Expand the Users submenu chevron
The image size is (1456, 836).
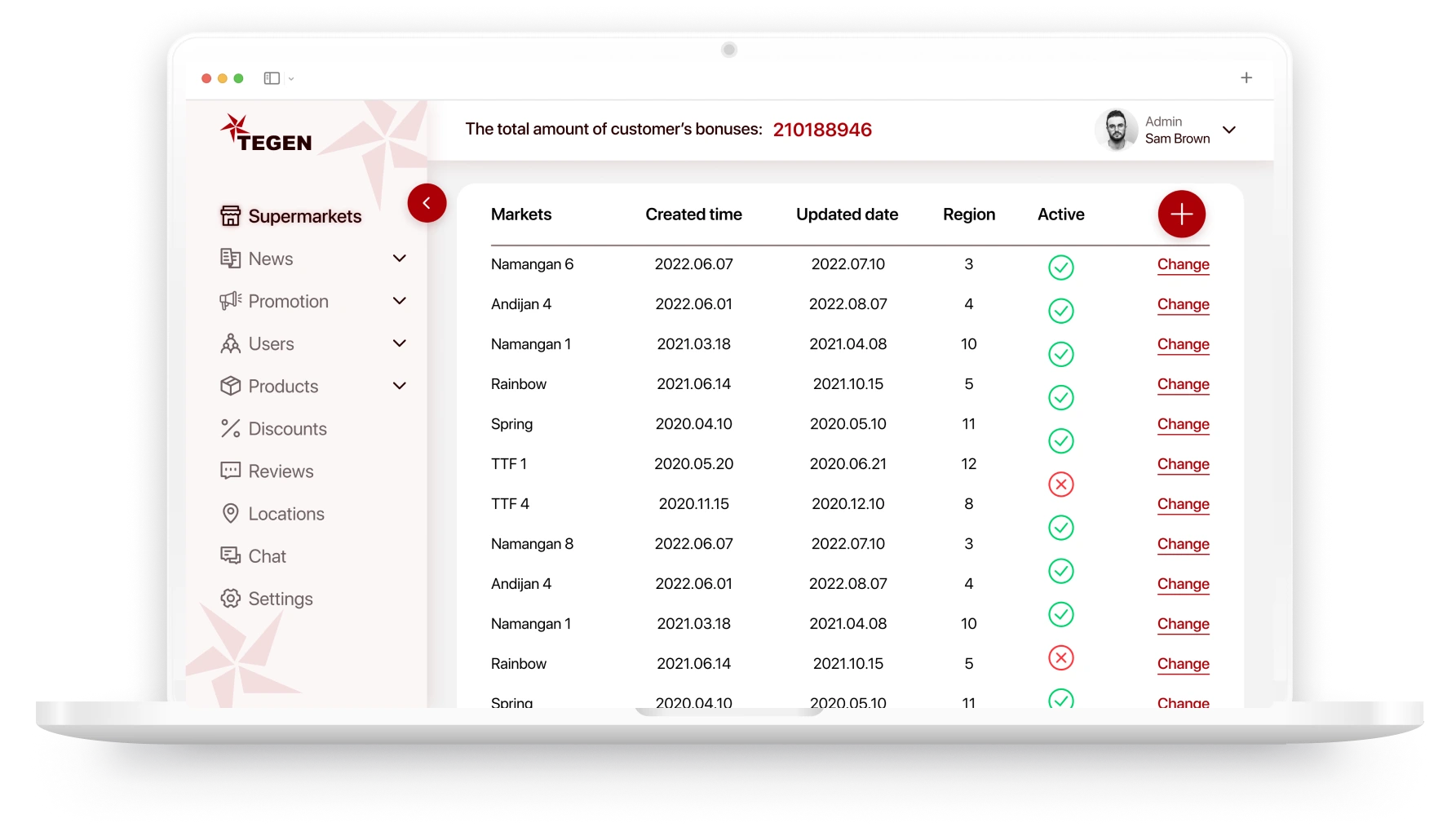pyautogui.click(x=400, y=343)
